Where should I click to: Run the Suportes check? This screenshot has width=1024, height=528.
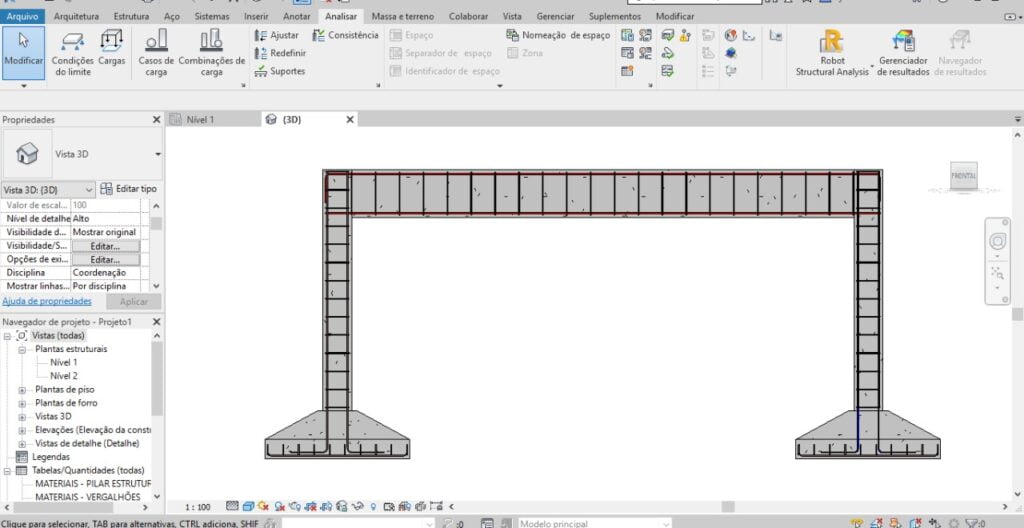[280, 71]
